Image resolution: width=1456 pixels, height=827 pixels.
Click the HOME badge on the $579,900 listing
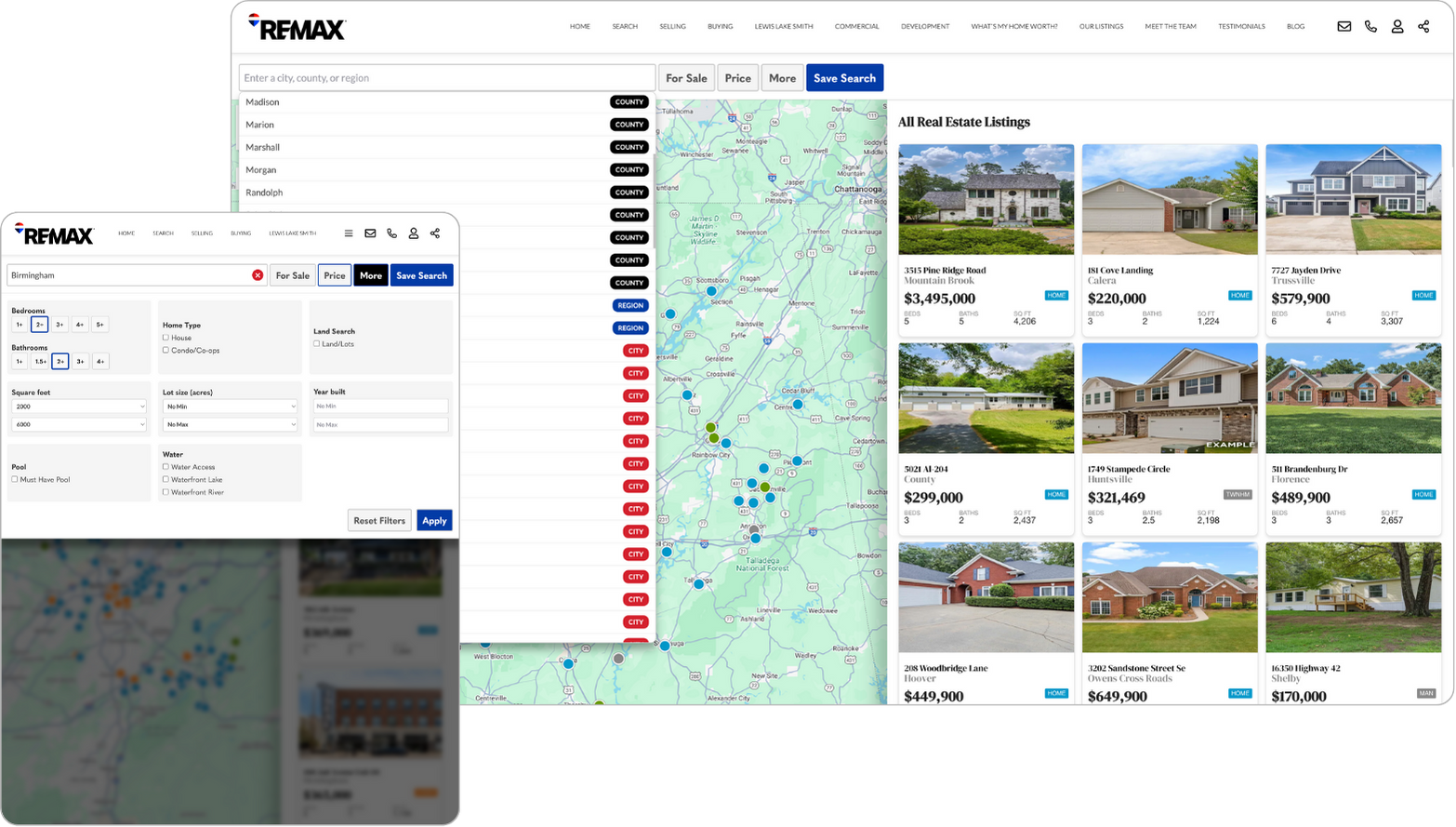1424,296
